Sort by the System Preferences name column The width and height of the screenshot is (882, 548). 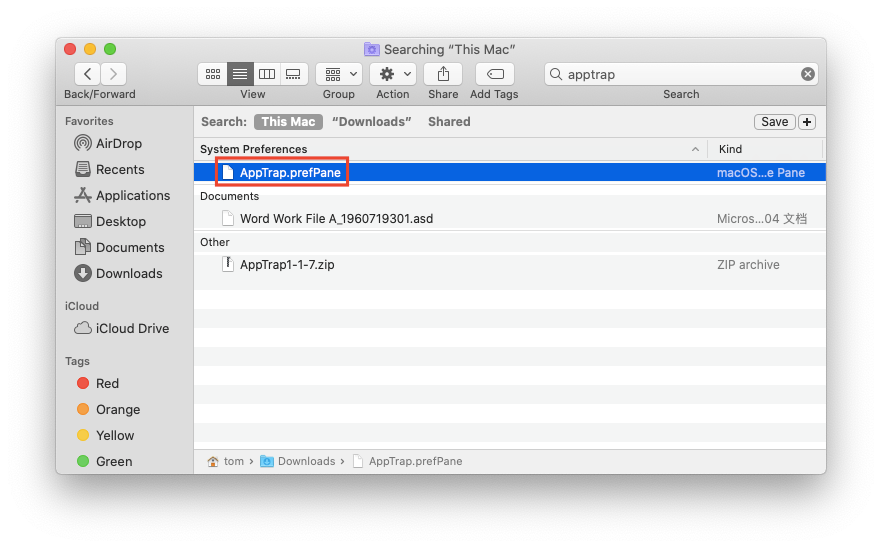254,149
